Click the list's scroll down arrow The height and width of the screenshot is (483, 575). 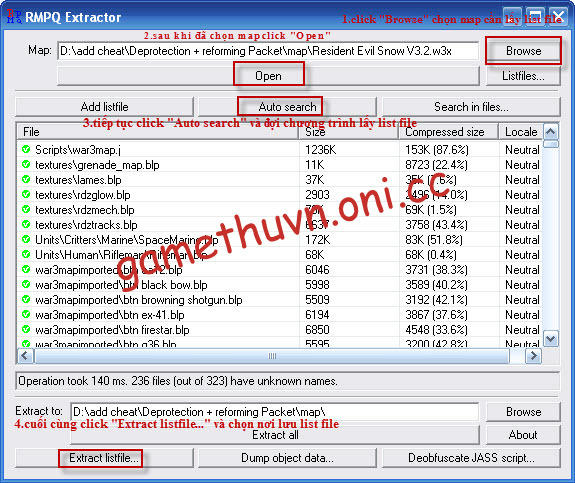pyautogui.click(x=550, y=339)
